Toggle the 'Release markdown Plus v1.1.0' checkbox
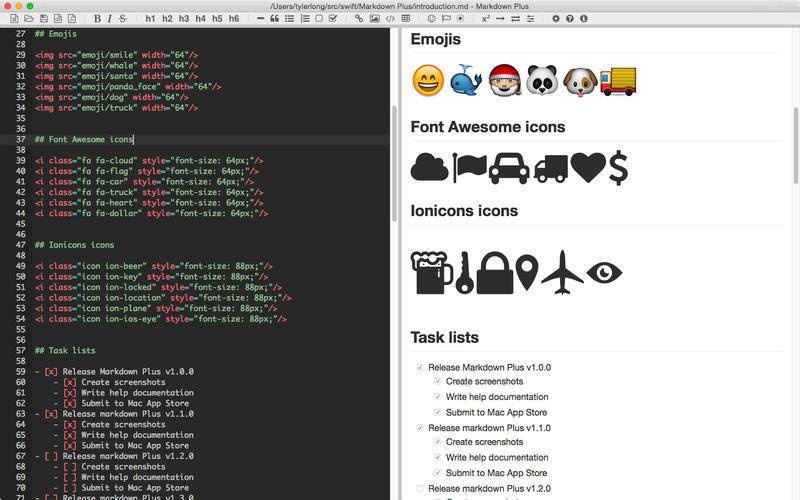The width and height of the screenshot is (800, 500). click(420, 428)
